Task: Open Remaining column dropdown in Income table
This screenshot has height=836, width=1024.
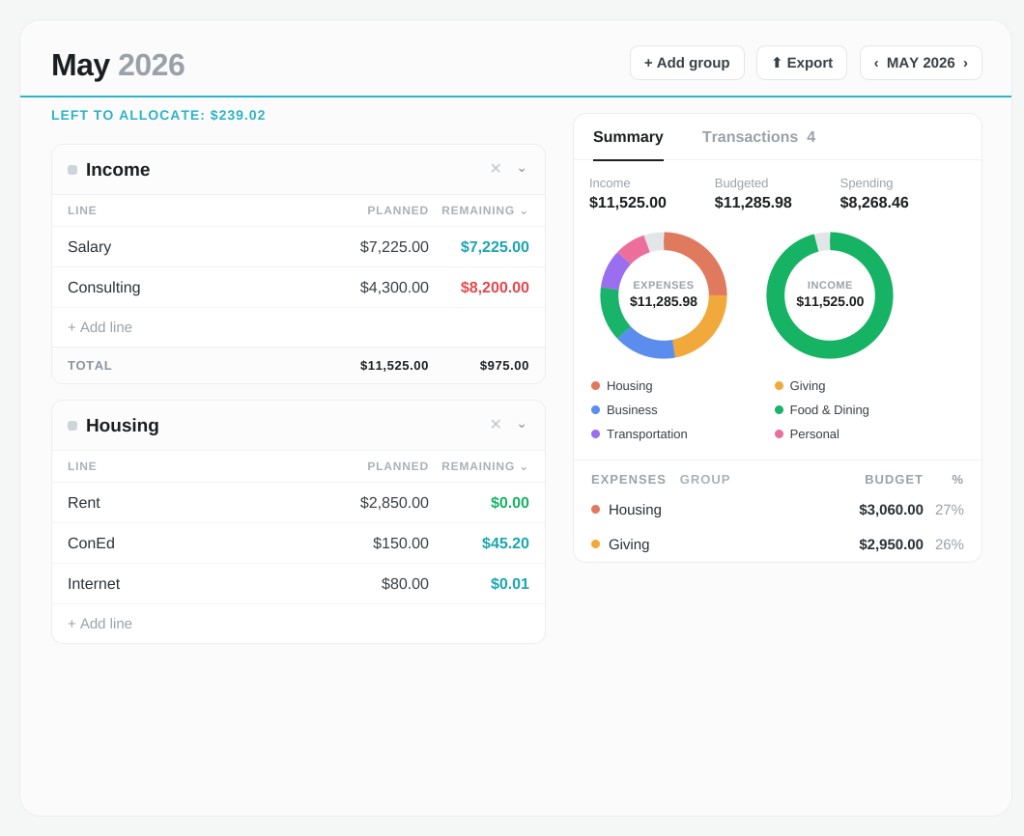Action: (x=524, y=211)
